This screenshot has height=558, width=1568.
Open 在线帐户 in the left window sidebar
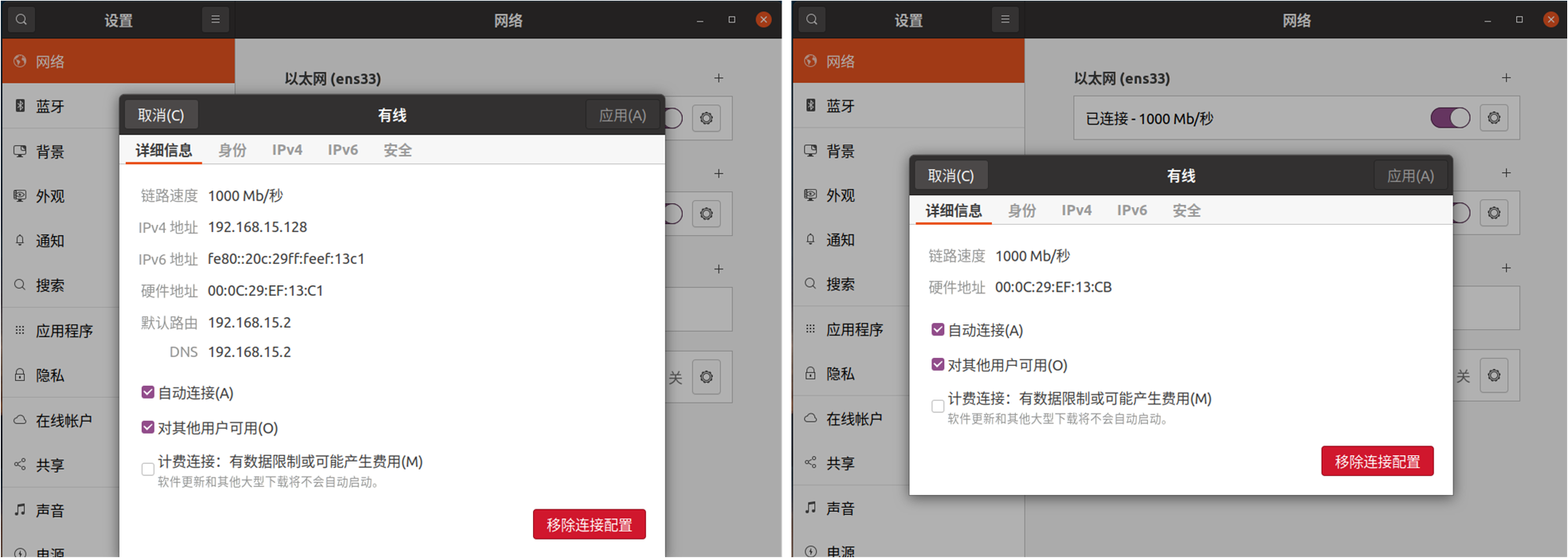point(63,421)
